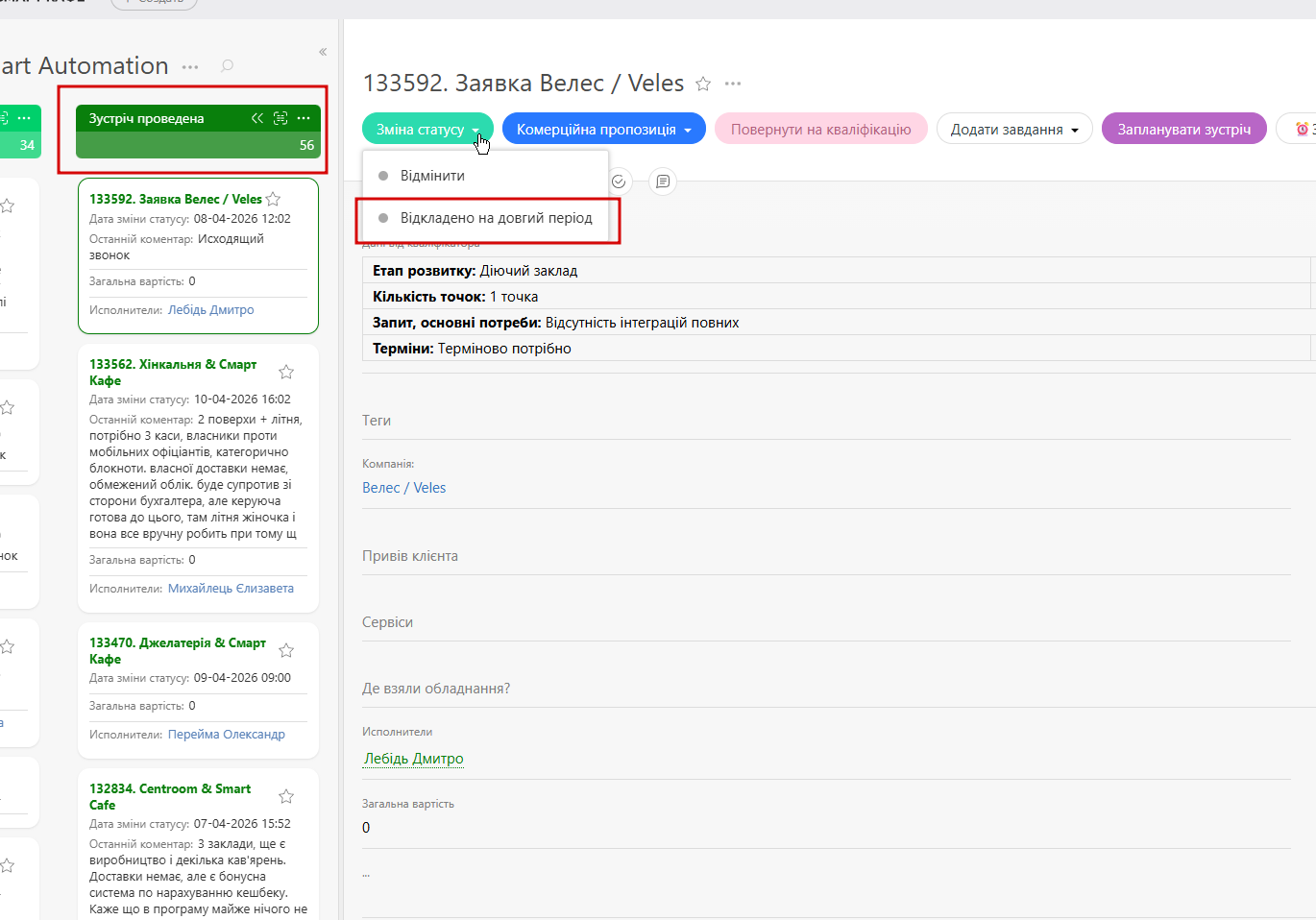Open the 133470. Джелатерія & Смарт Кафе card
The image size is (1316, 920).
coord(178,651)
